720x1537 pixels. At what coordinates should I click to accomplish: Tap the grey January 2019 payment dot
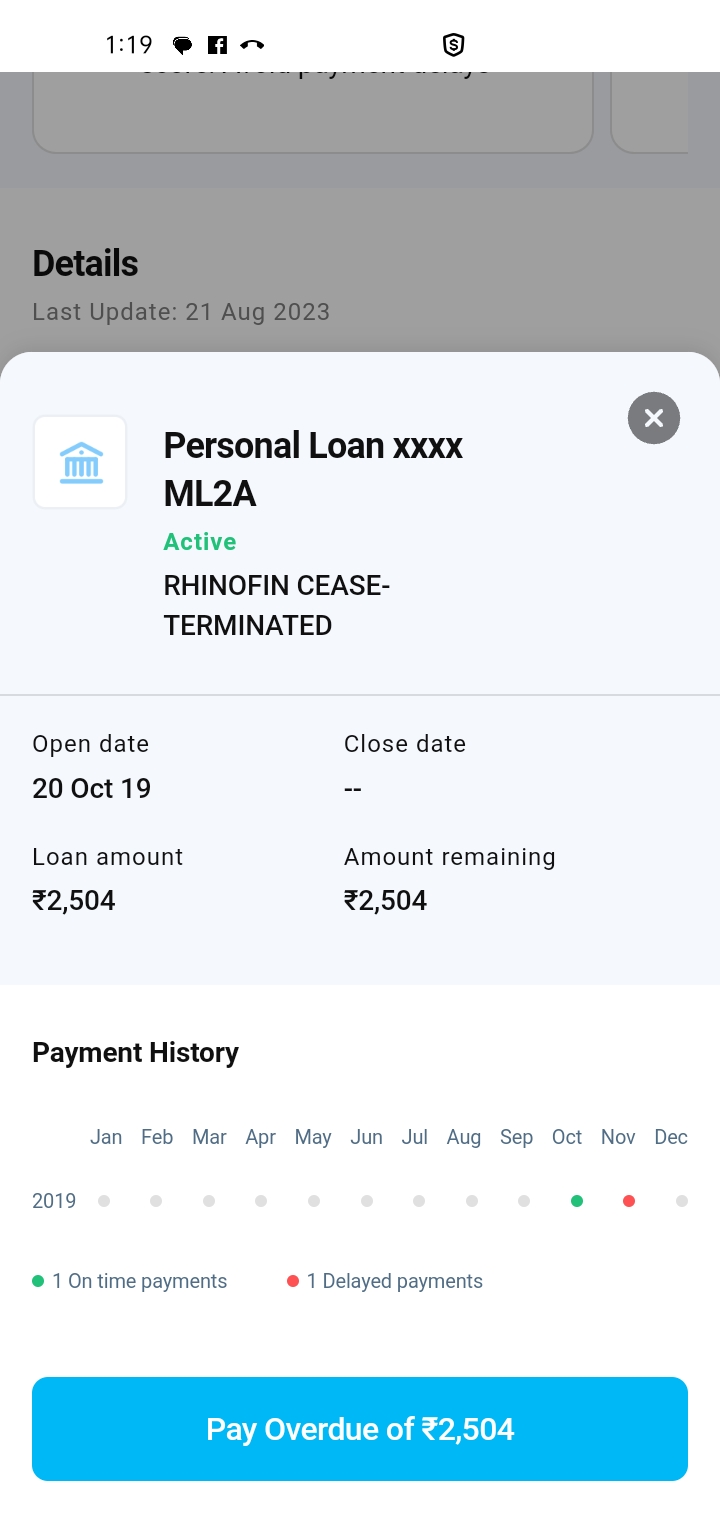click(104, 1201)
